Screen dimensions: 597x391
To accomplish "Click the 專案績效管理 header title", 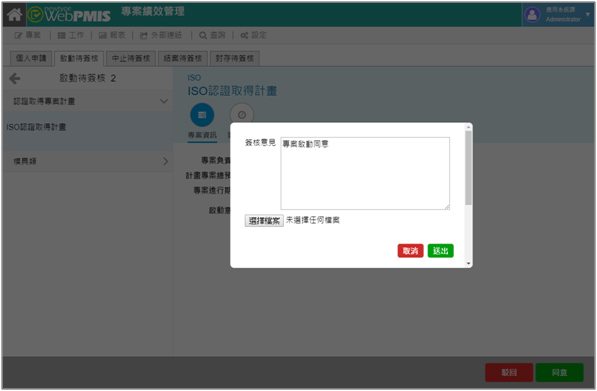I will [153, 11].
